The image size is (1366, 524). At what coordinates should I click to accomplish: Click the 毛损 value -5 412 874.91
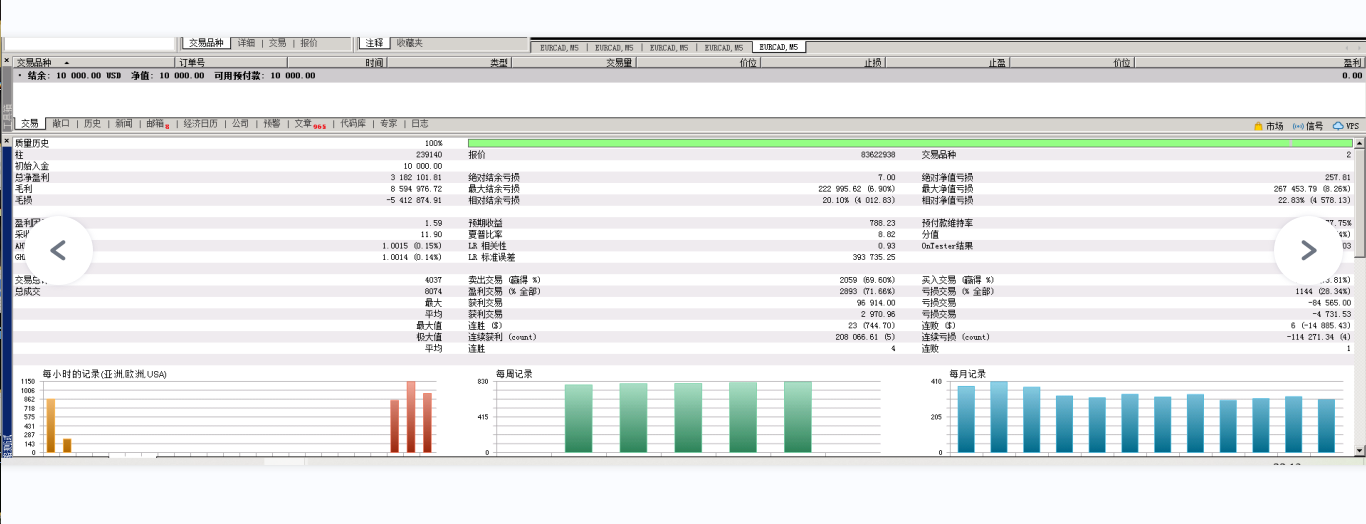click(414, 200)
